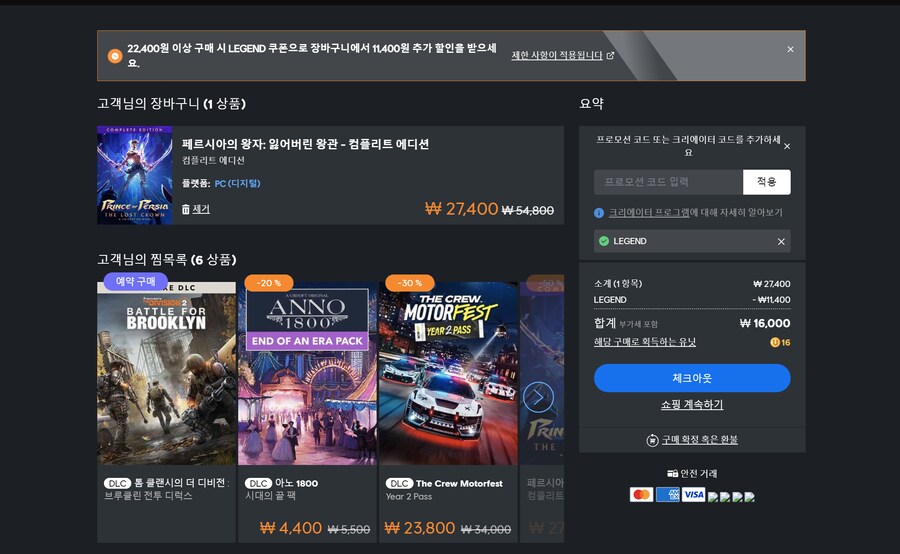The height and width of the screenshot is (554, 900).
Task: Click the 안전 거래 lock icon
Action: (x=673, y=474)
